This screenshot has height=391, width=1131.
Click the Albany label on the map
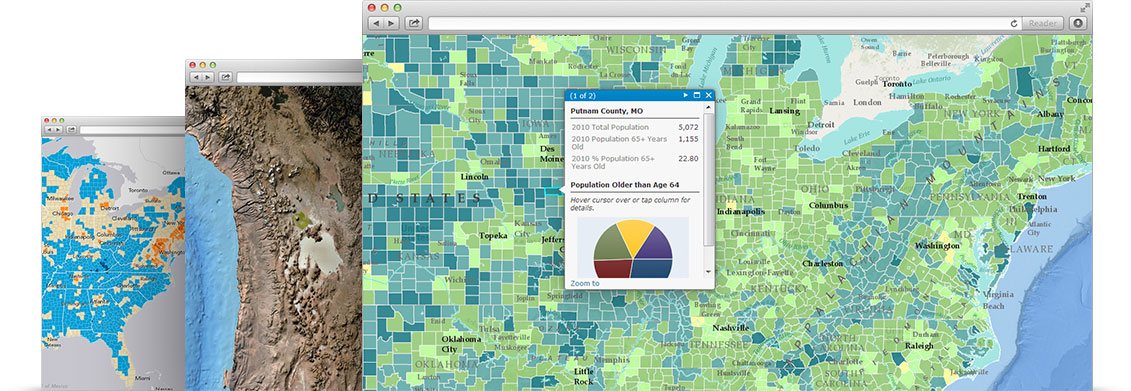1049,114
